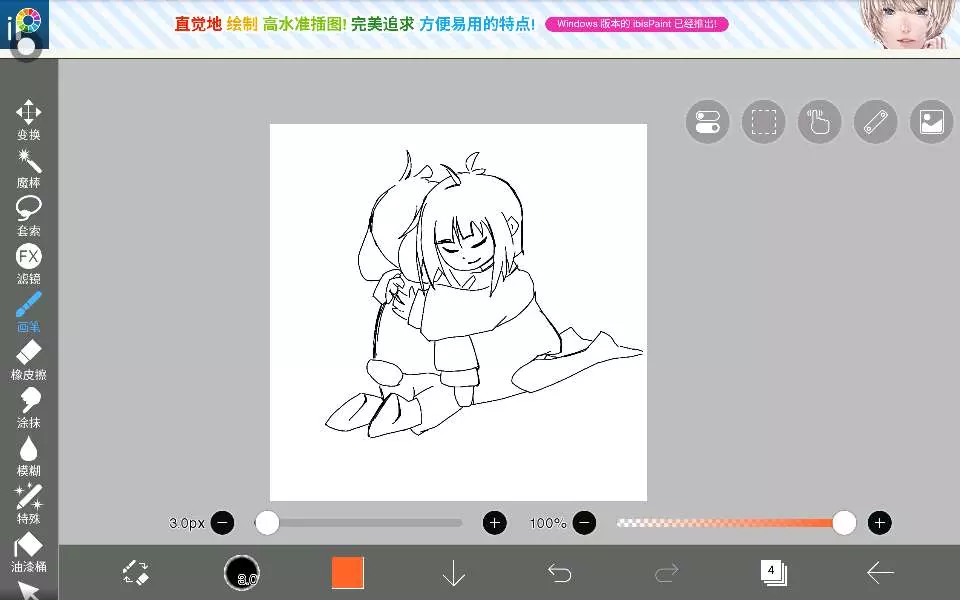Select the Lasso (套索) tool
Image resolution: width=960 pixels, height=600 pixels.
[29, 216]
